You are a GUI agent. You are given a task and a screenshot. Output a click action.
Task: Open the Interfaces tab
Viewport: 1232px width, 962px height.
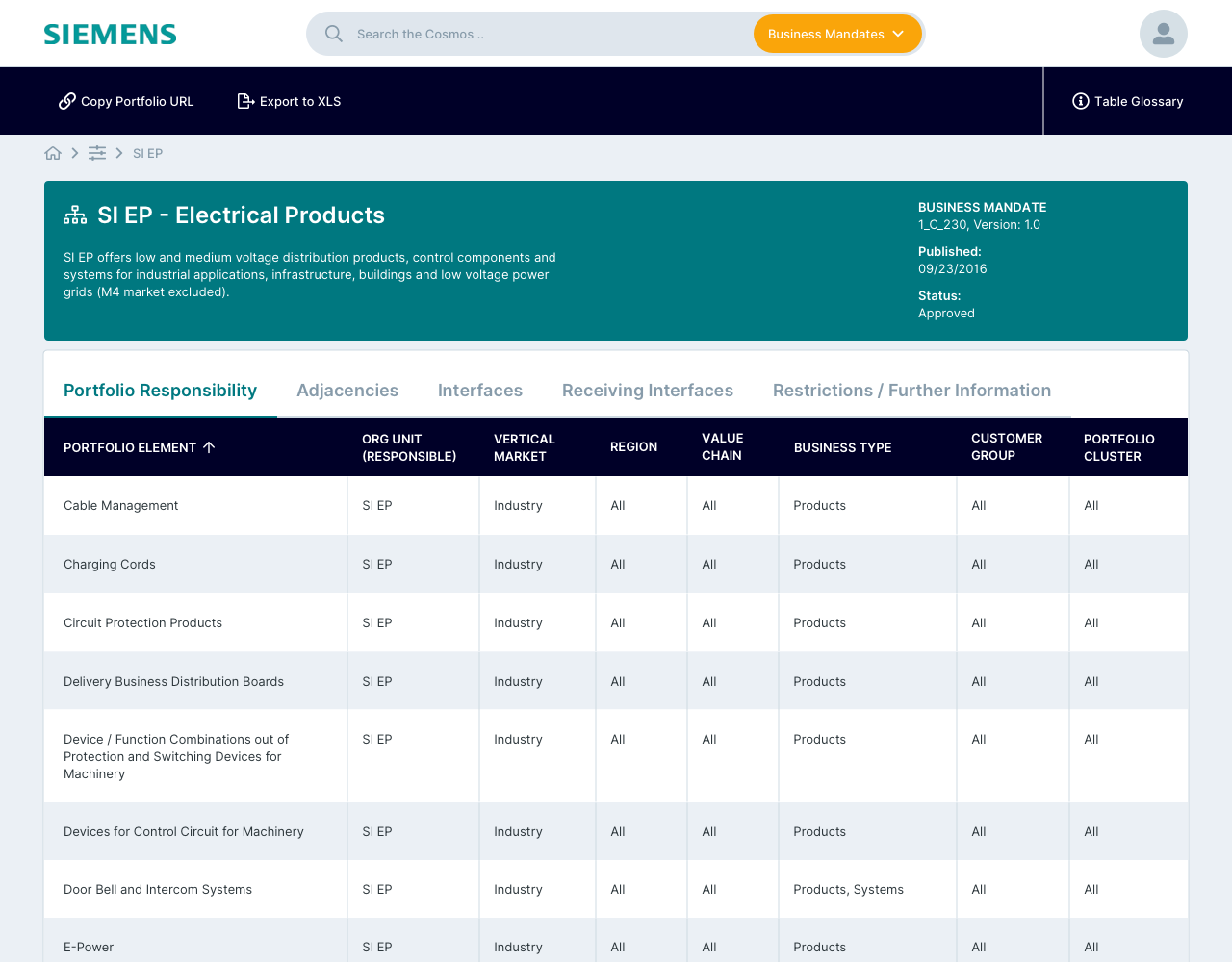[479, 391]
